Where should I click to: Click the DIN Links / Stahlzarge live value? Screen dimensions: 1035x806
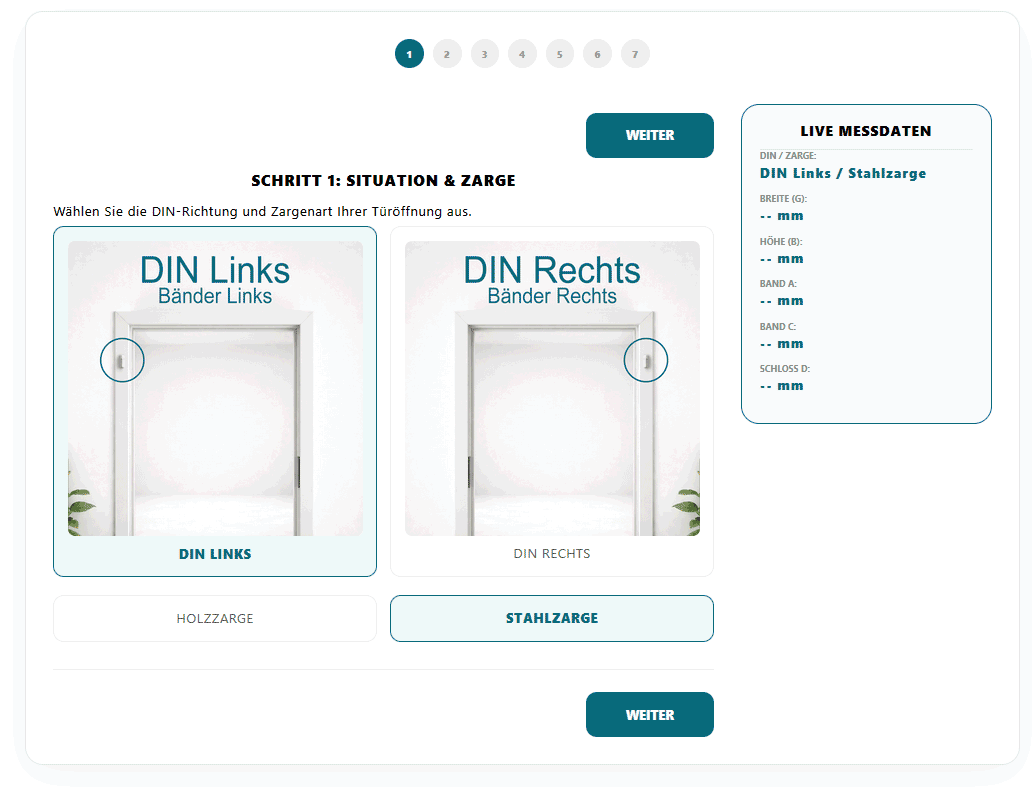click(x=843, y=174)
